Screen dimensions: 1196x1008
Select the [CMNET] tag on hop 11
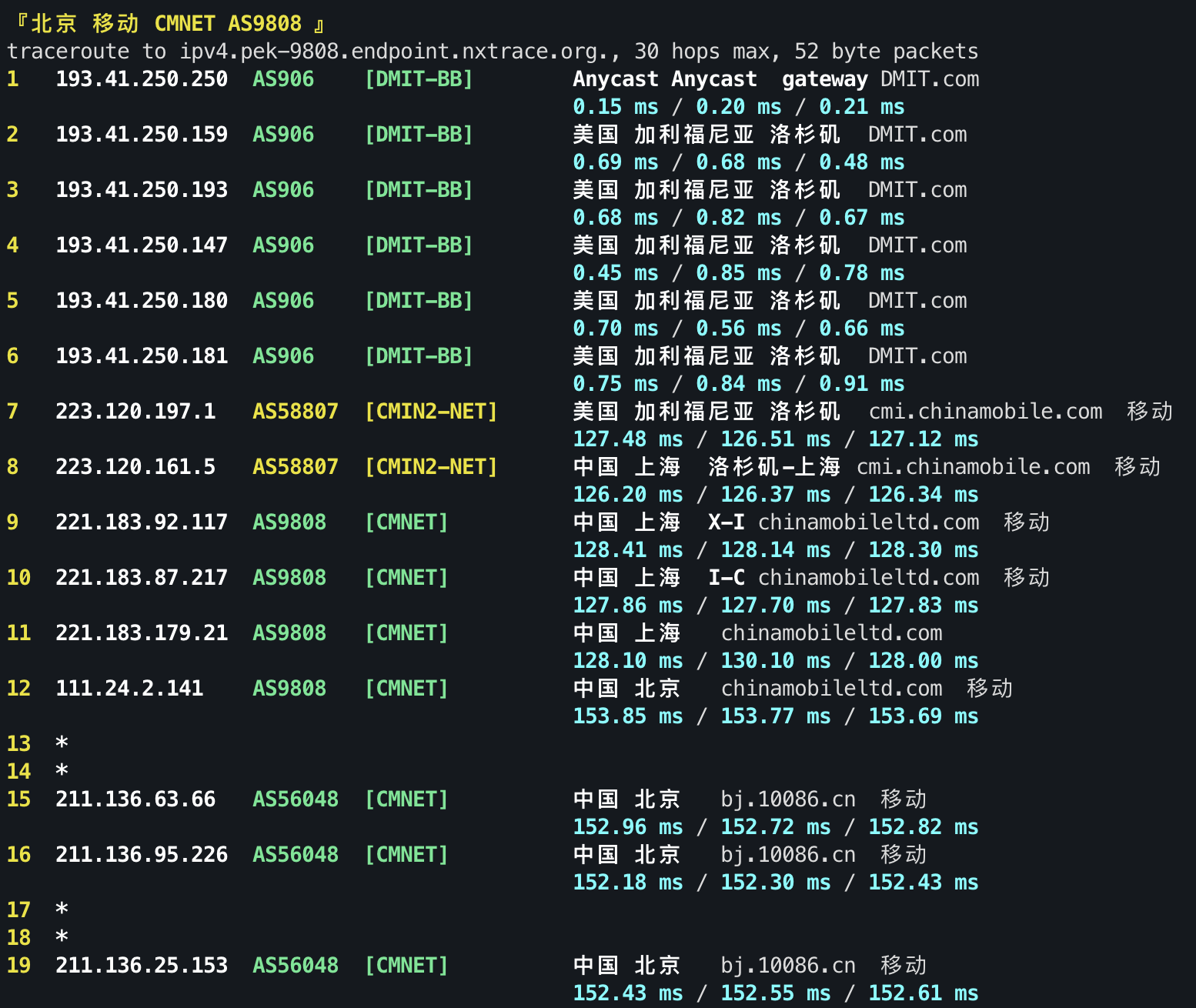click(407, 633)
